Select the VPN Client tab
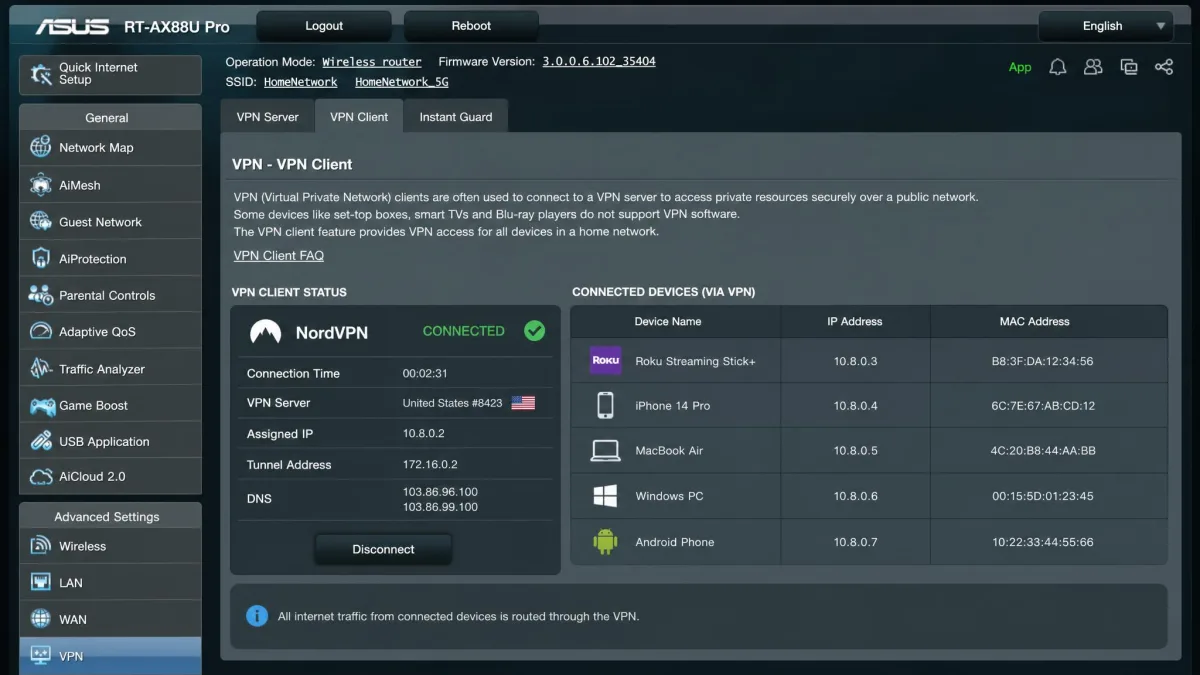 pos(359,117)
